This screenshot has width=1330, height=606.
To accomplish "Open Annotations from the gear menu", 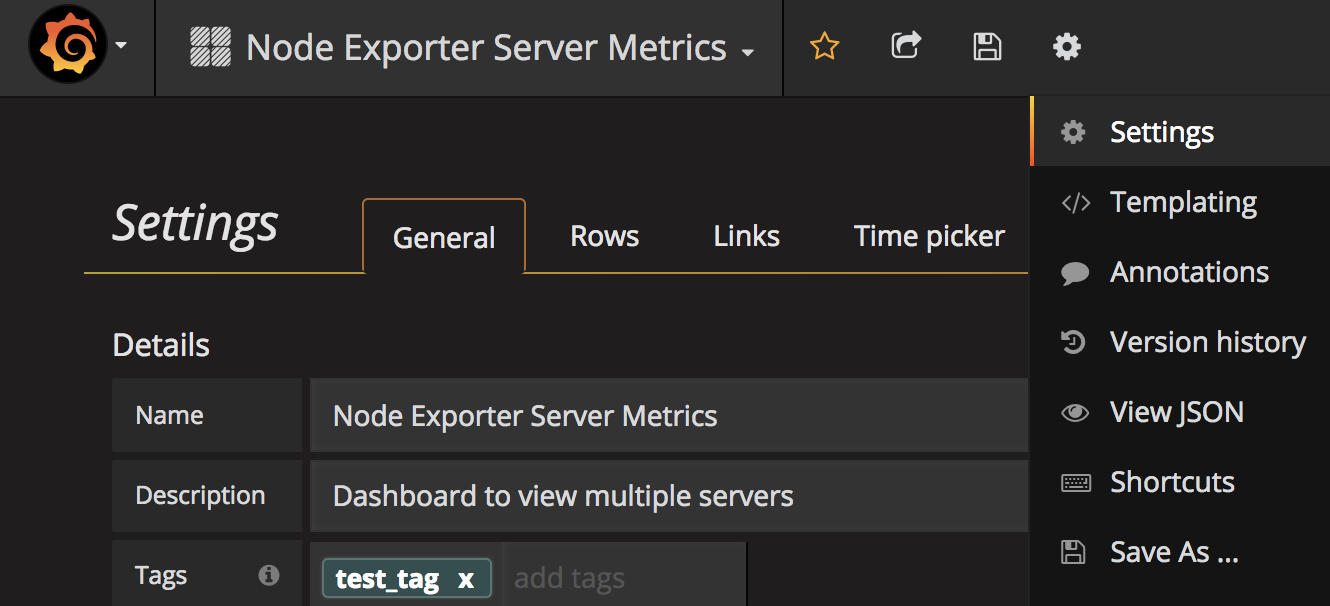I will [1180, 272].
